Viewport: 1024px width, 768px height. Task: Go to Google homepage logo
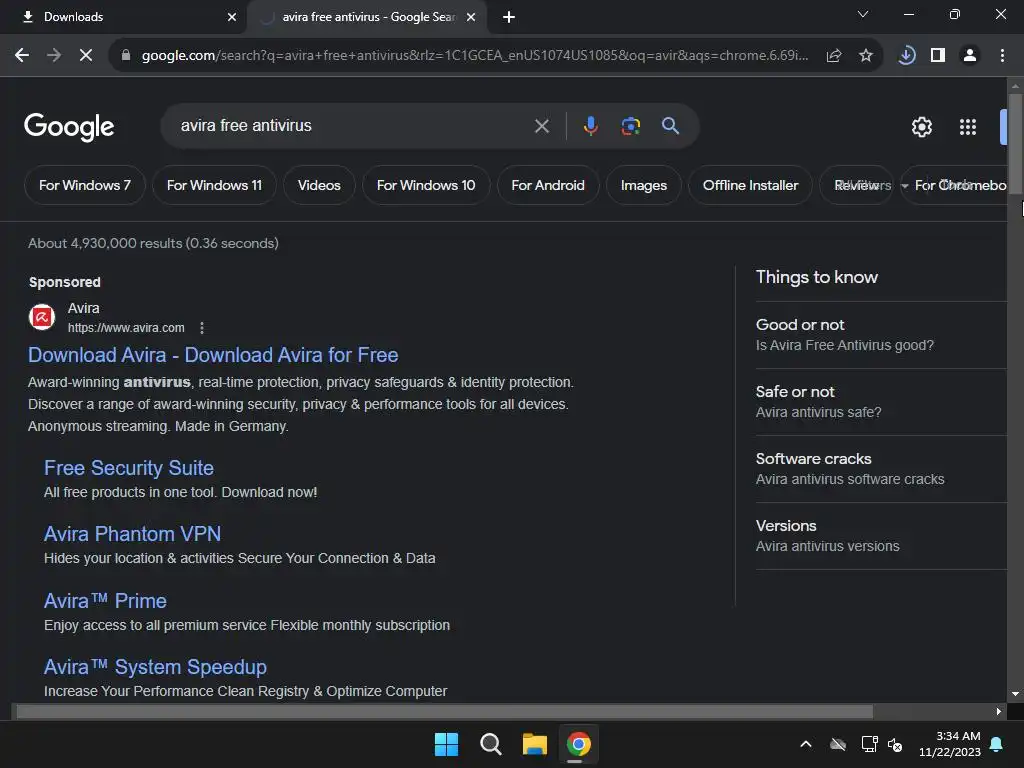point(69,127)
